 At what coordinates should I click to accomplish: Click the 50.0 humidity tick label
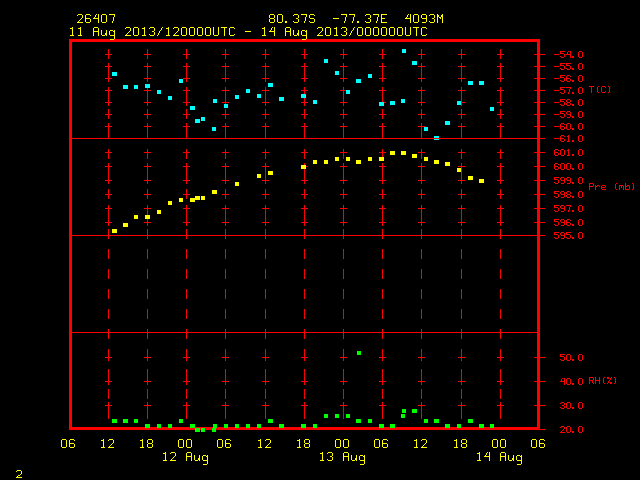click(571, 358)
